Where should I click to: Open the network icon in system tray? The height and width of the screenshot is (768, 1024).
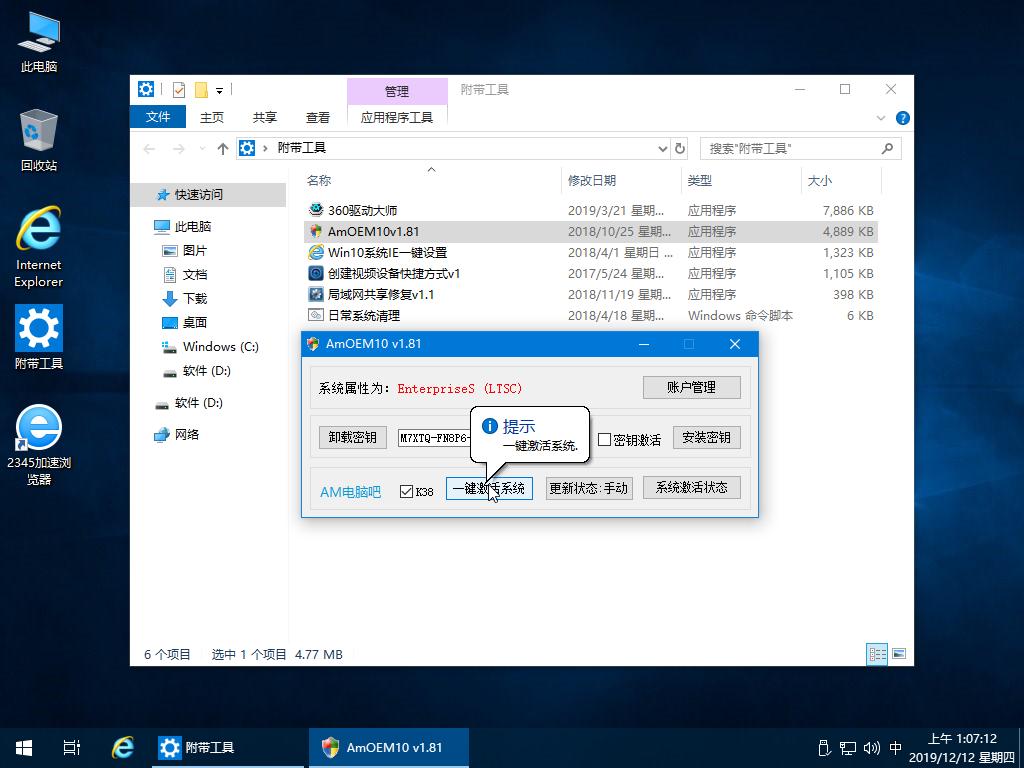(848, 748)
